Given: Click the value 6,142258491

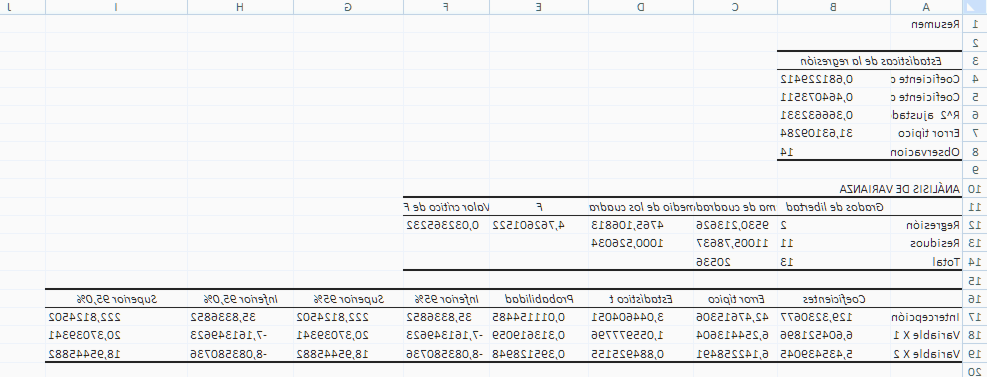Looking at the screenshot, I should click(733, 353).
